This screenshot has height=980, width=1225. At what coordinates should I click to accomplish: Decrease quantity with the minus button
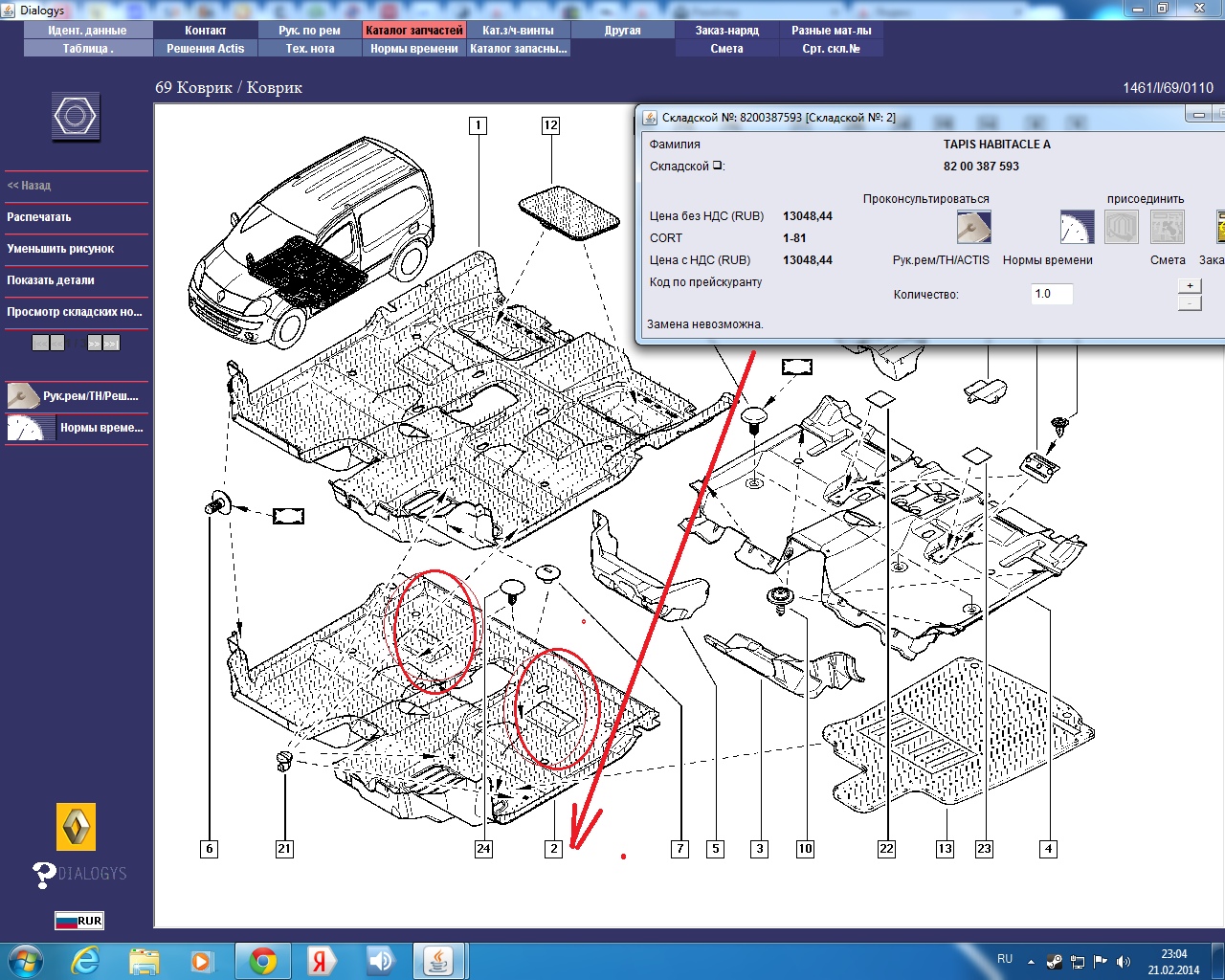point(1190,302)
